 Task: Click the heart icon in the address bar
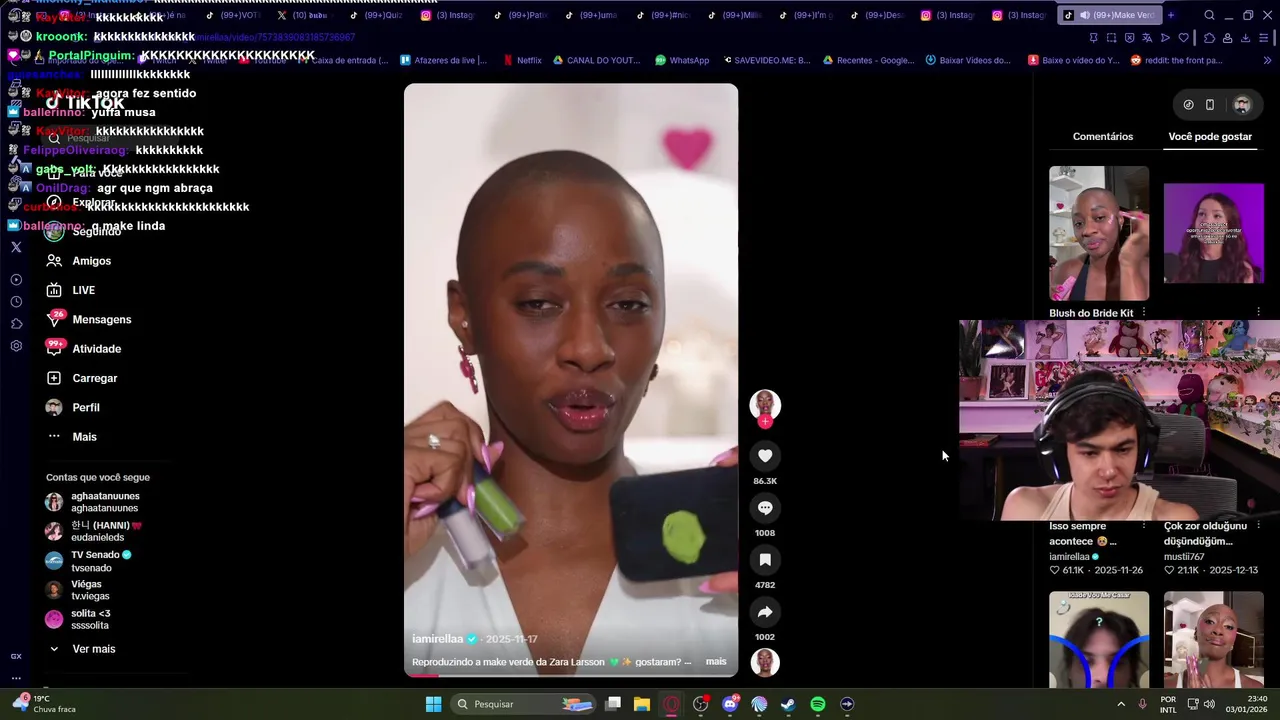point(1183,38)
